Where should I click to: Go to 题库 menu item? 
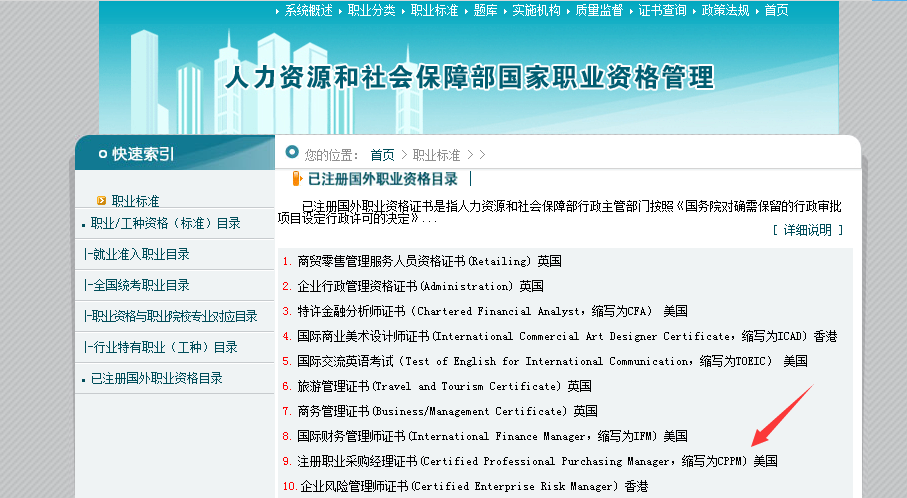point(486,10)
